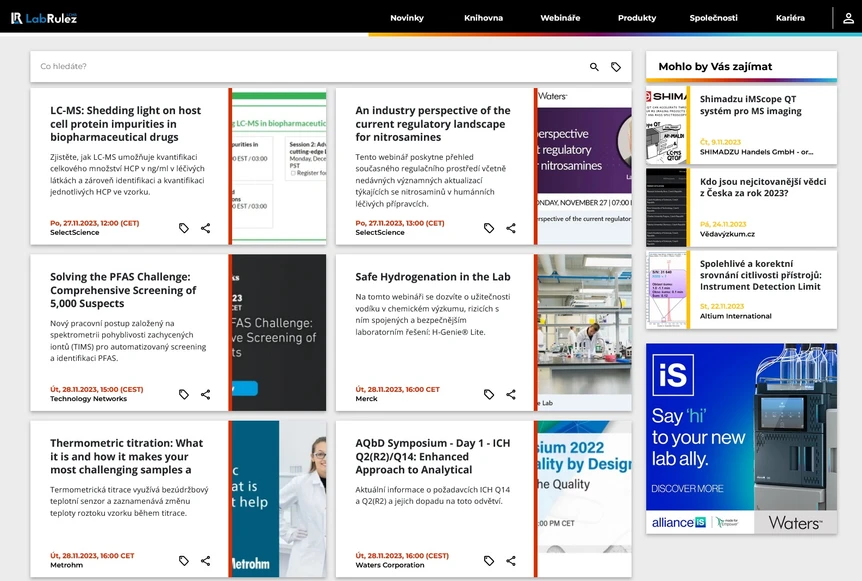Click the 'Mohlo by Vás zajímat' heading
The width and height of the screenshot is (862, 581).
(715, 67)
